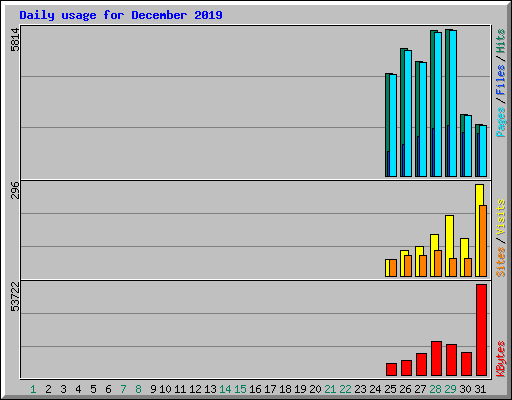Image resolution: width=512 pixels, height=400 pixels.
Task: Click day label 24 on the x-axis
Action: click(375, 389)
